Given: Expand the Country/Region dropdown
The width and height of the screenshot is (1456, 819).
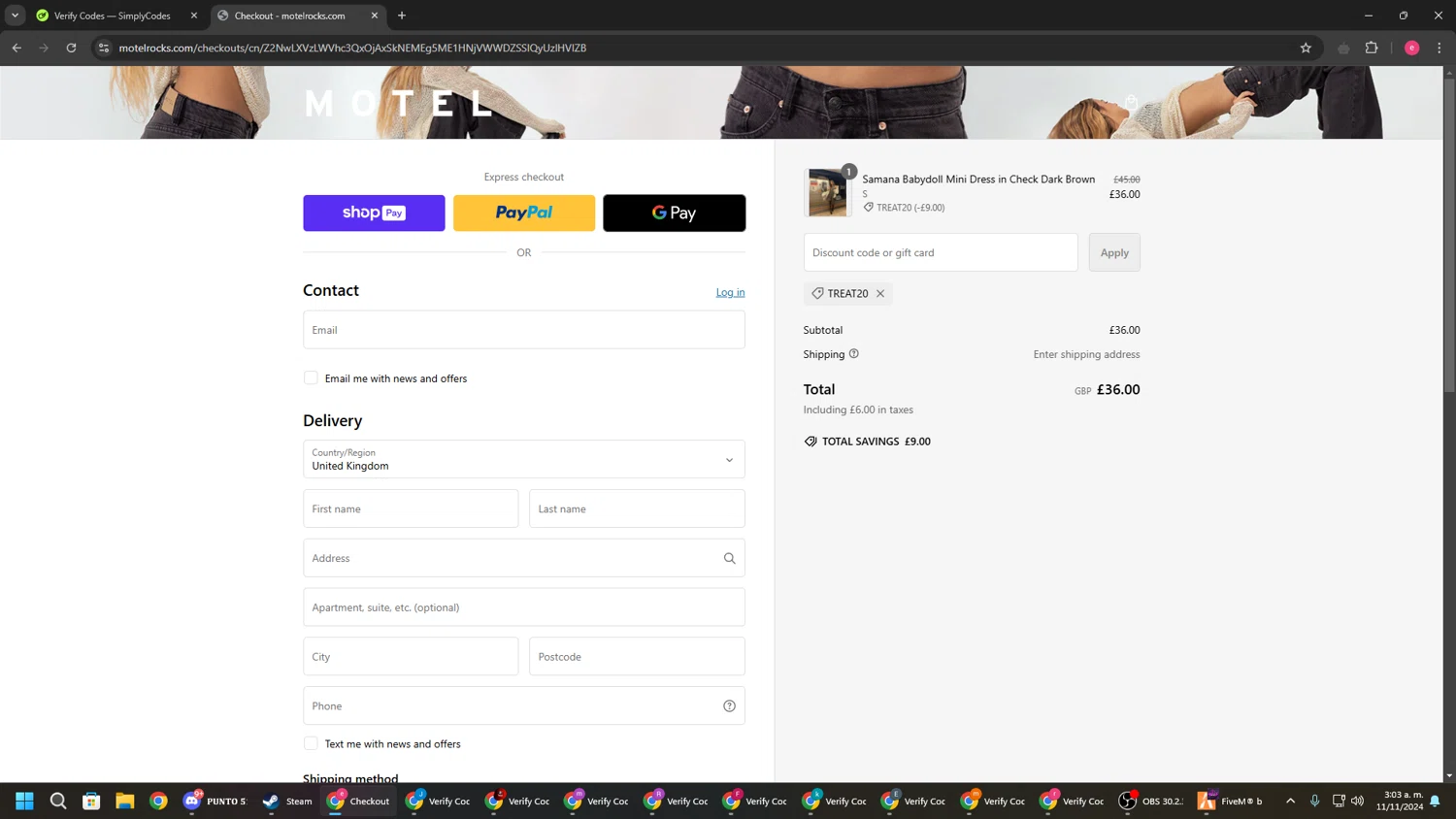Looking at the screenshot, I should (524, 459).
